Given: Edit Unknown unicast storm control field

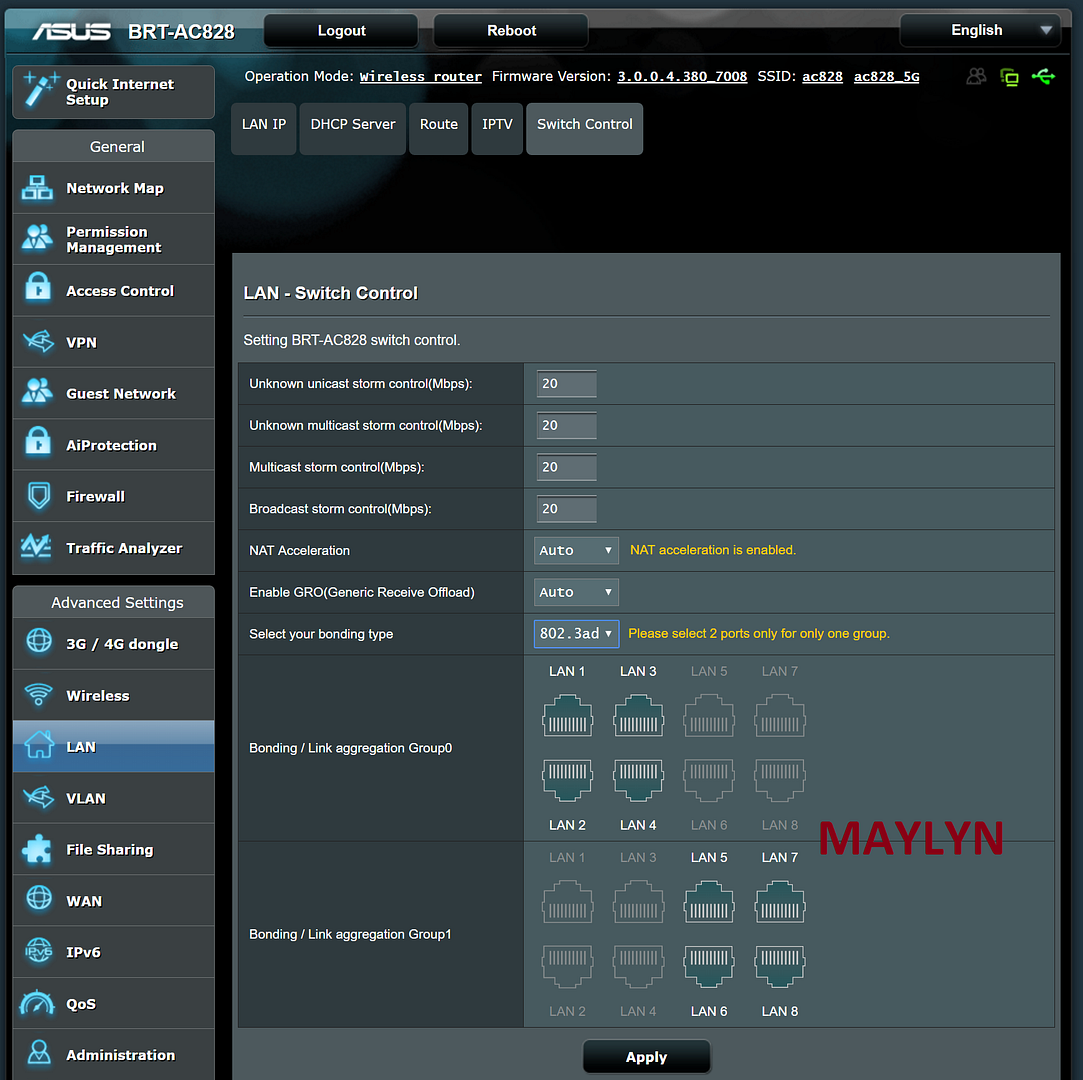Looking at the screenshot, I should tap(566, 384).
